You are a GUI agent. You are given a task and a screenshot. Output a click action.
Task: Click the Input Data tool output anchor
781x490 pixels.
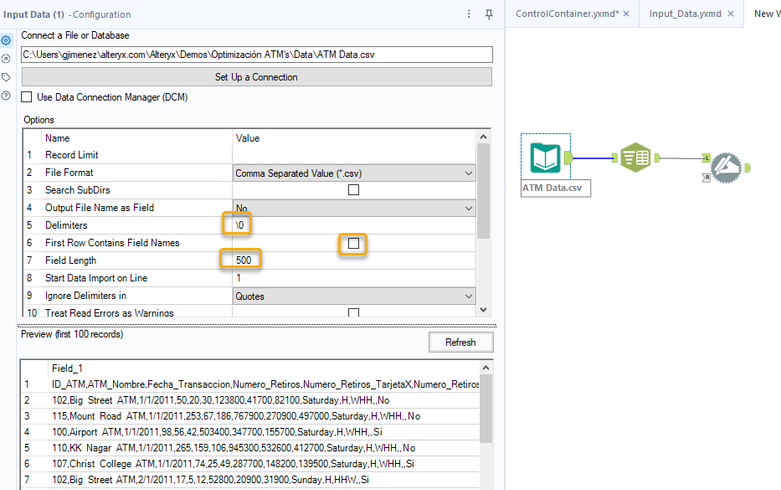click(x=568, y=158)
